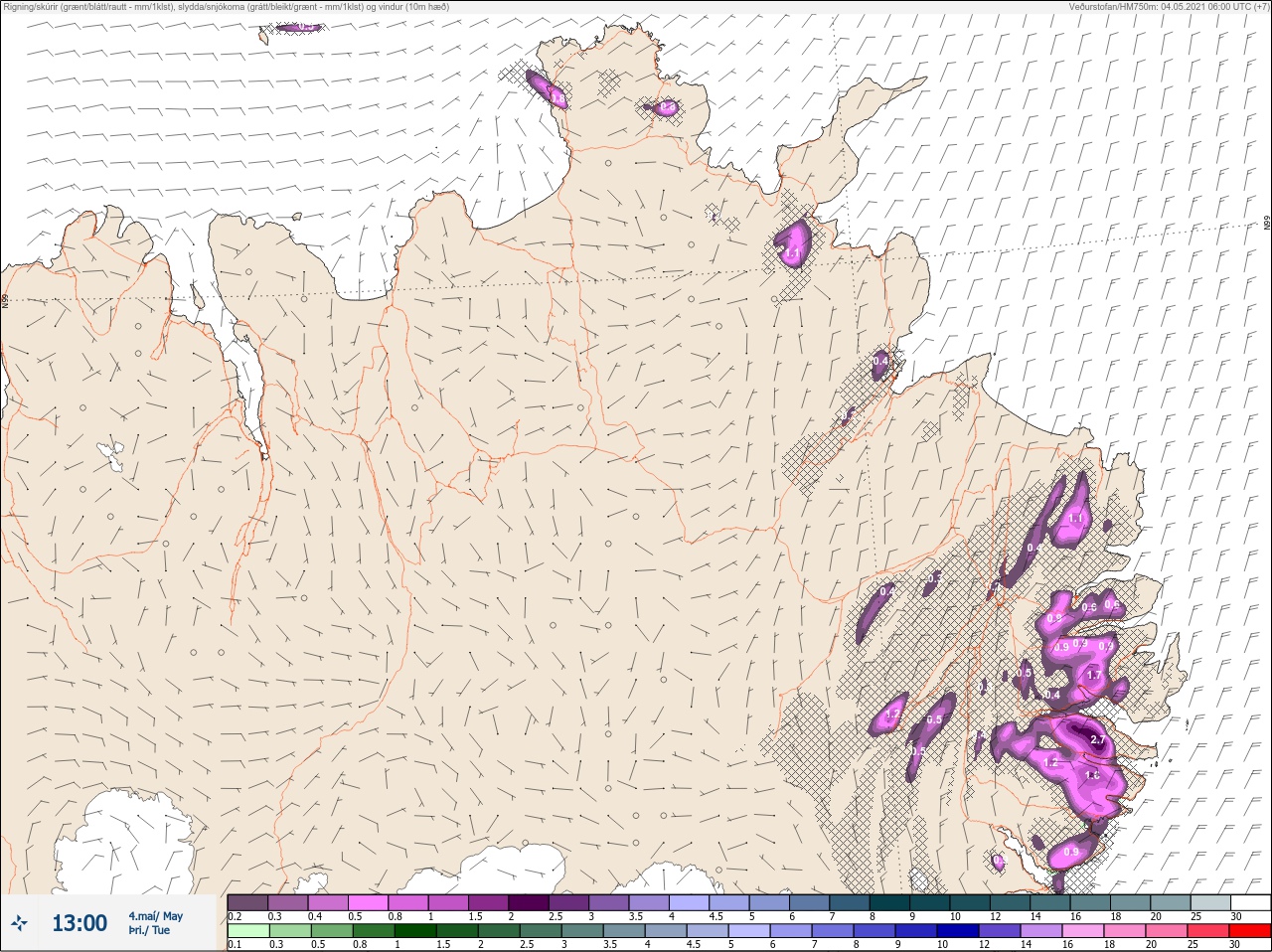Click the 13:00 forecast time label
The height and width of the screenshot is (952, 1272).
(x=79, y=923)
